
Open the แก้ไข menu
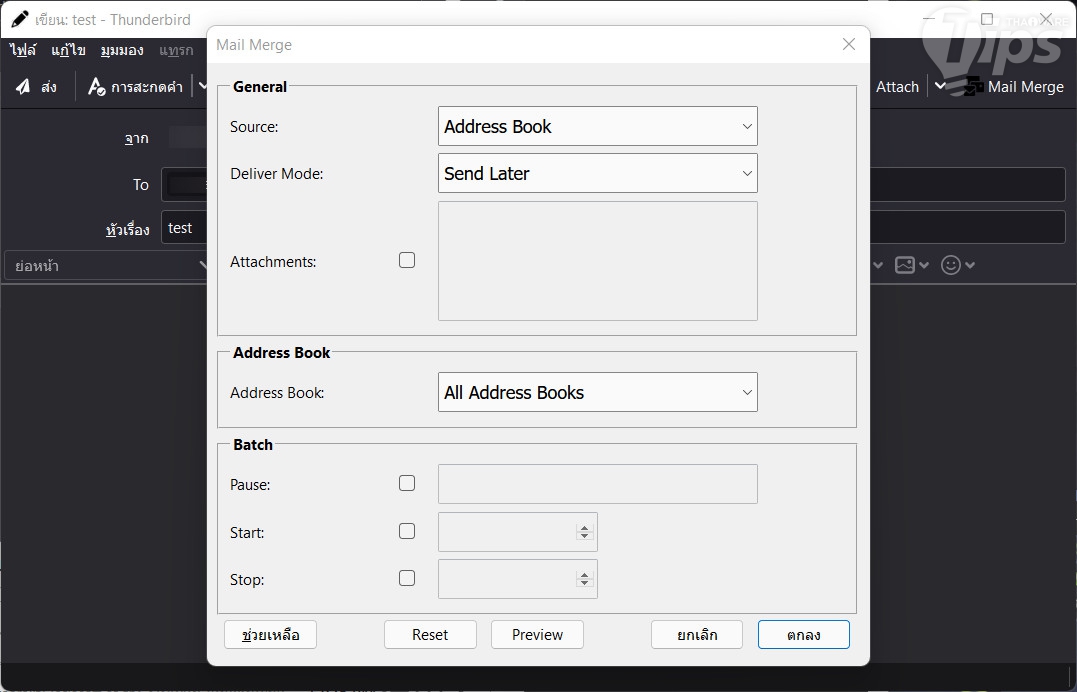[x=68, y=50]
